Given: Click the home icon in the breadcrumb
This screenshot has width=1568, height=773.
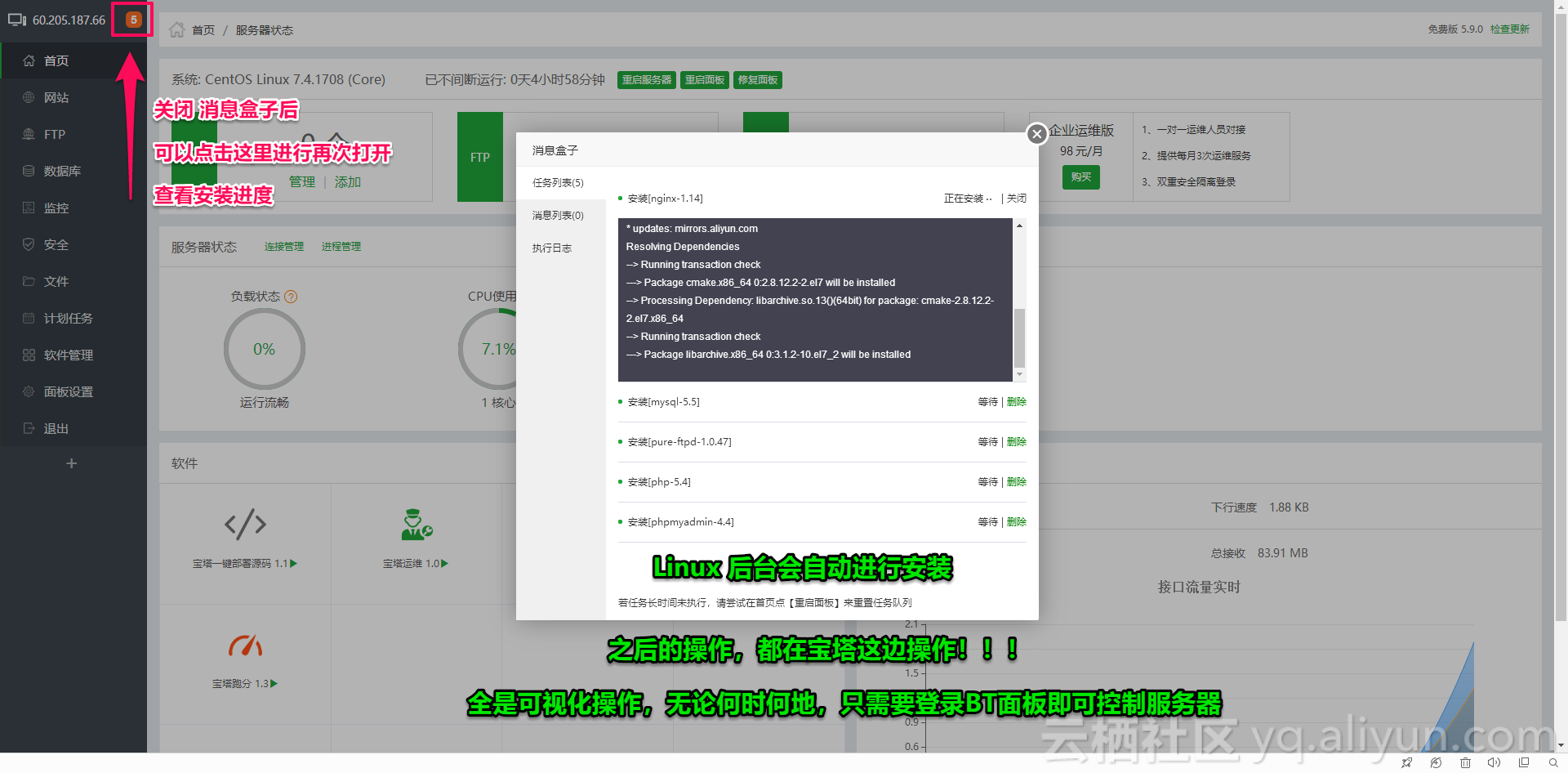Looking at the screenshot, I should (x=177, y=29).
